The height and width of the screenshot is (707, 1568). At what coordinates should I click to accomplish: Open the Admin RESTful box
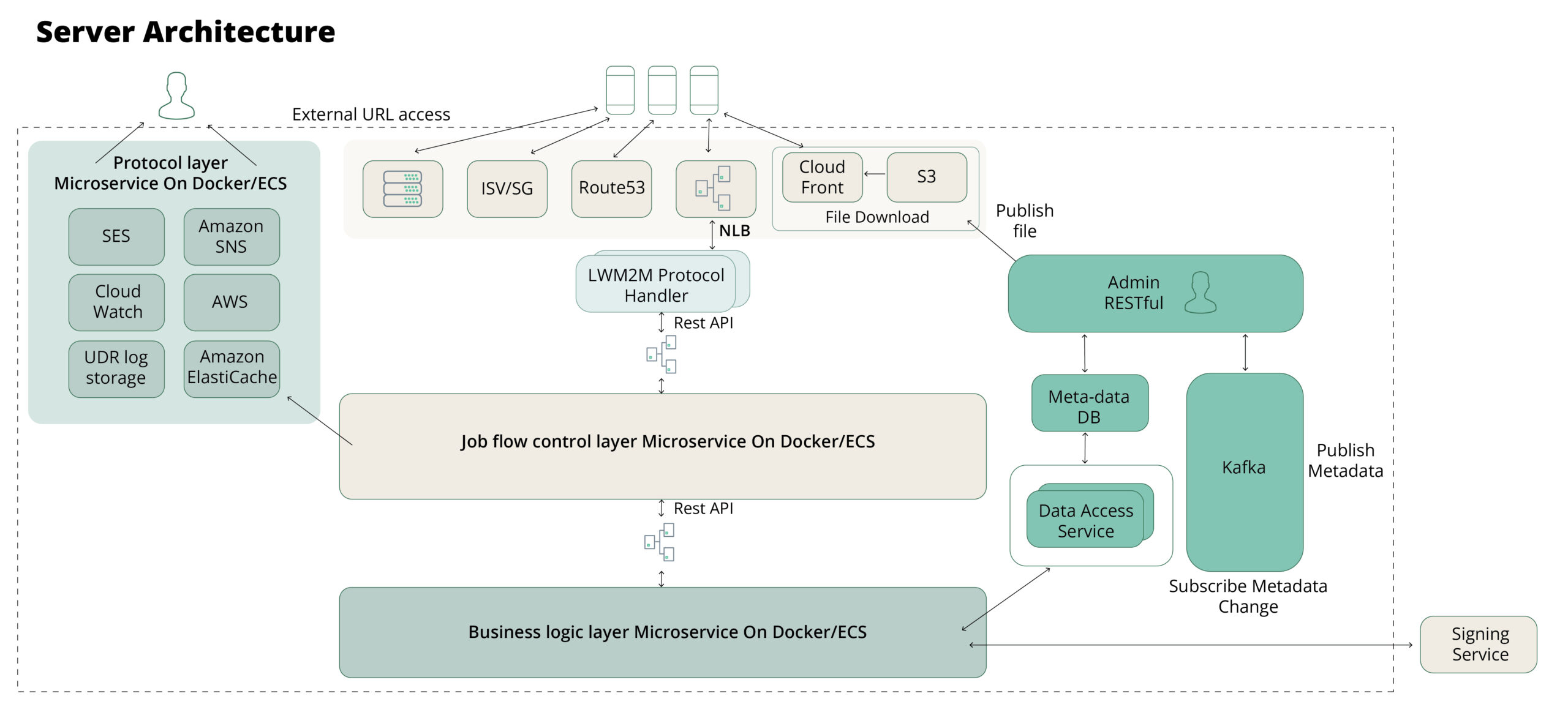point(1155,293)
